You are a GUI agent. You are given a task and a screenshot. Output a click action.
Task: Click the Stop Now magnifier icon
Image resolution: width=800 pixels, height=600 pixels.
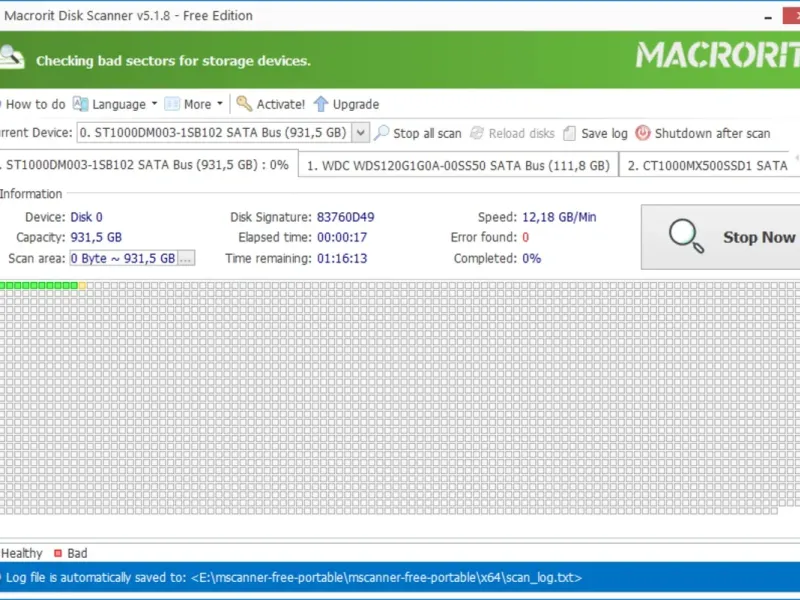click(686, 236)
